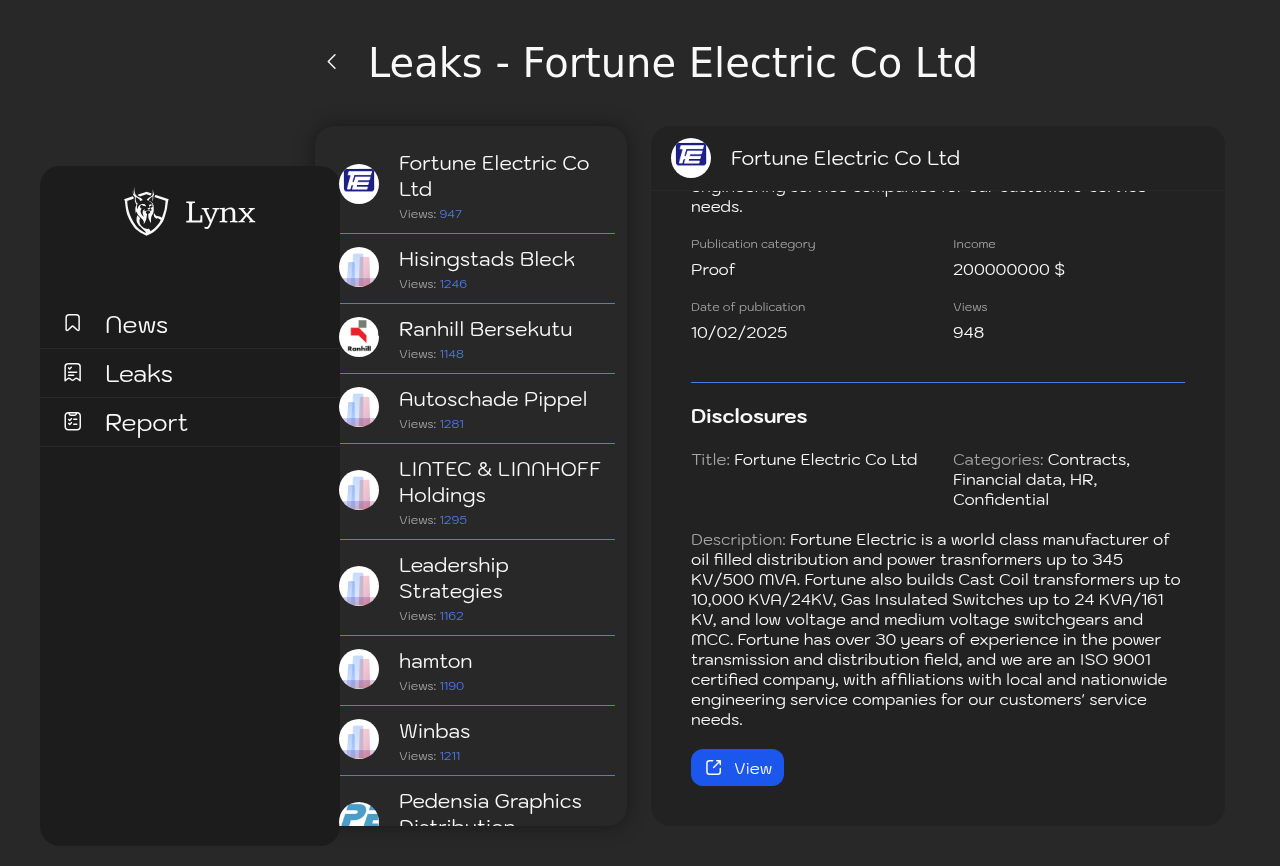This screenshot has width=1280, height=866.
Task: Click the views count 1295
Action: [x=453, y=520]
